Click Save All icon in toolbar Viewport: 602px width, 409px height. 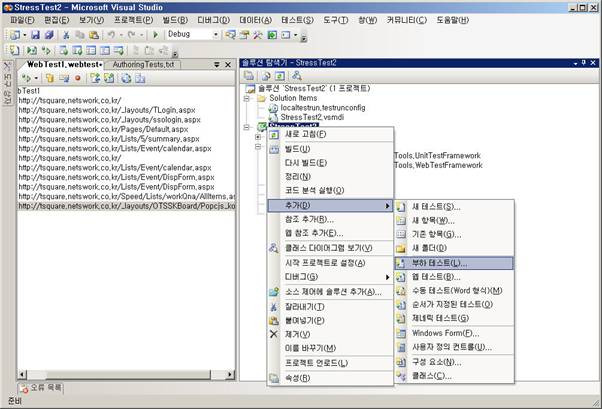(x=49, y=35)
